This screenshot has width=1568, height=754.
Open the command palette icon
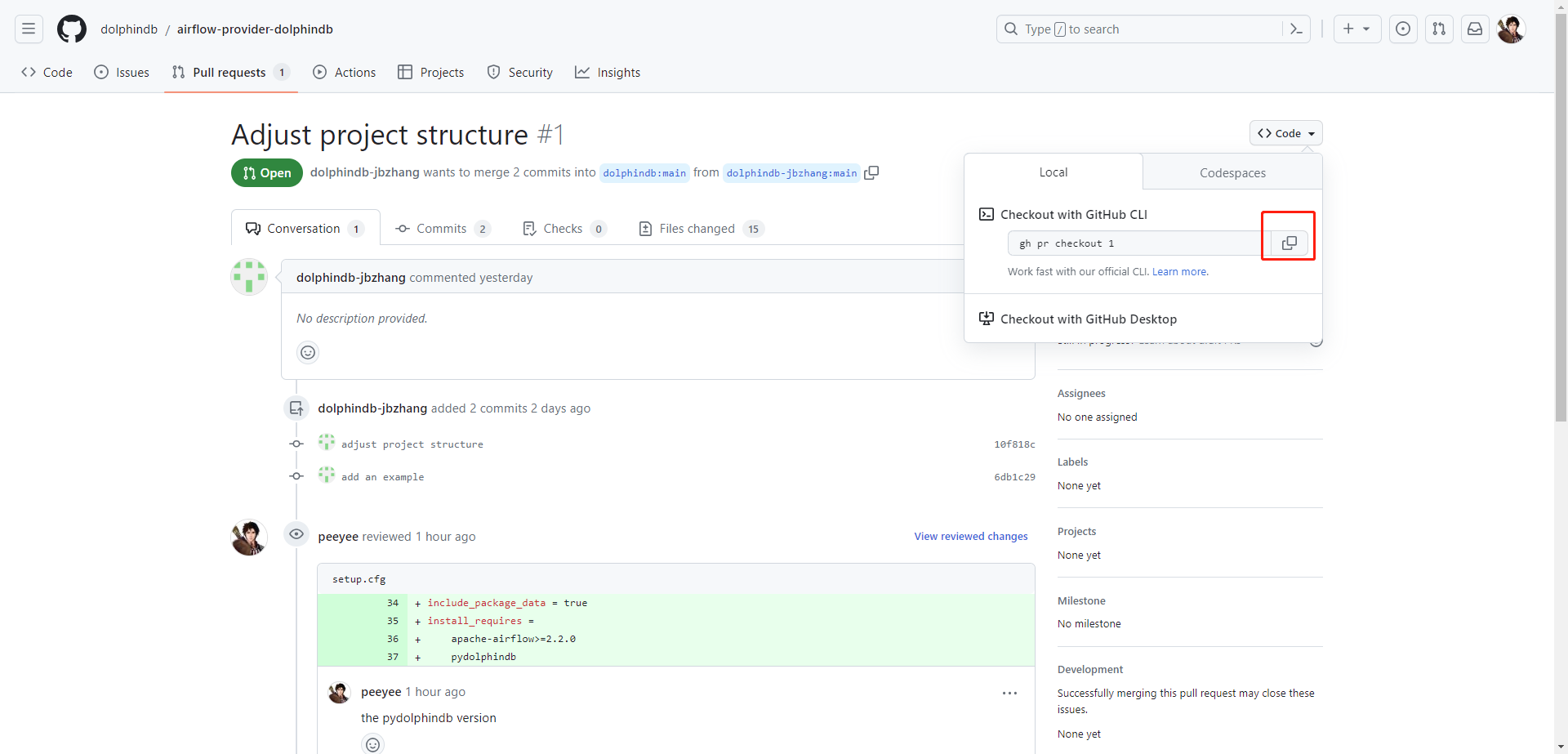point(1296,29)
